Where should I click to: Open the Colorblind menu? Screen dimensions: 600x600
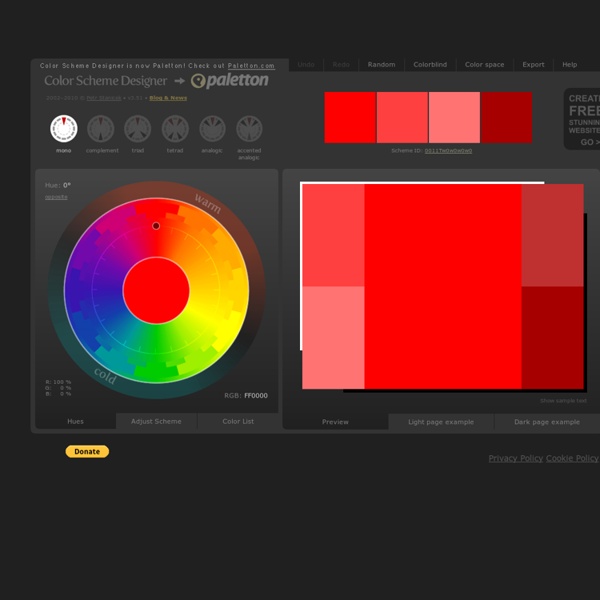430,65
